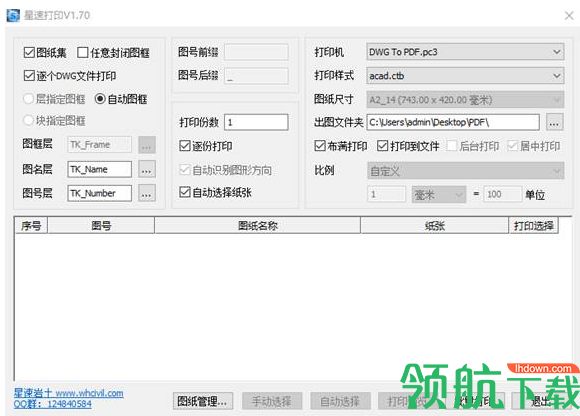Close the 星速打印V1.70 window
This screenshot has width=580, height=416.
[569, 15]
